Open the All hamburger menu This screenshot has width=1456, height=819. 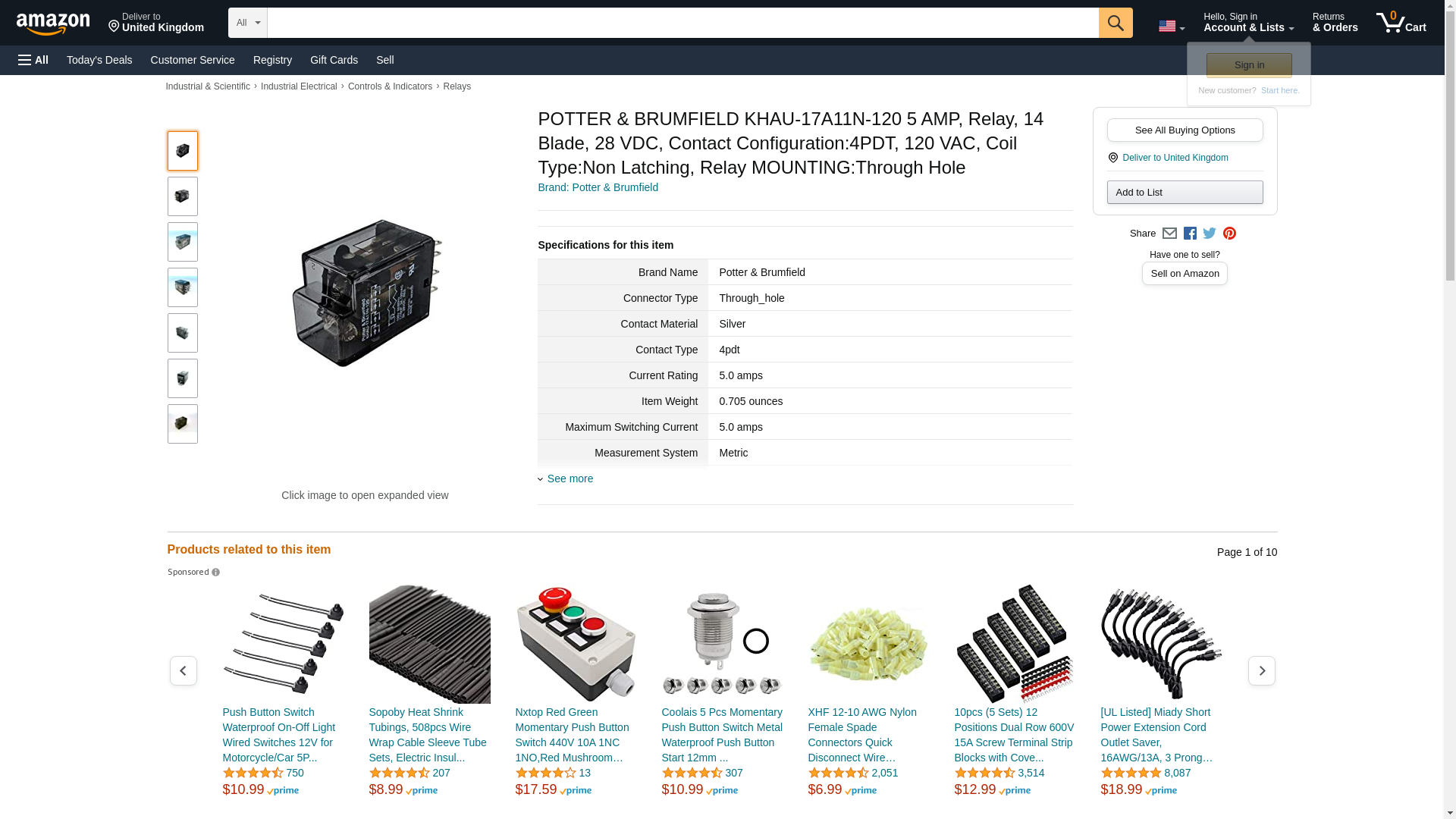33,60
